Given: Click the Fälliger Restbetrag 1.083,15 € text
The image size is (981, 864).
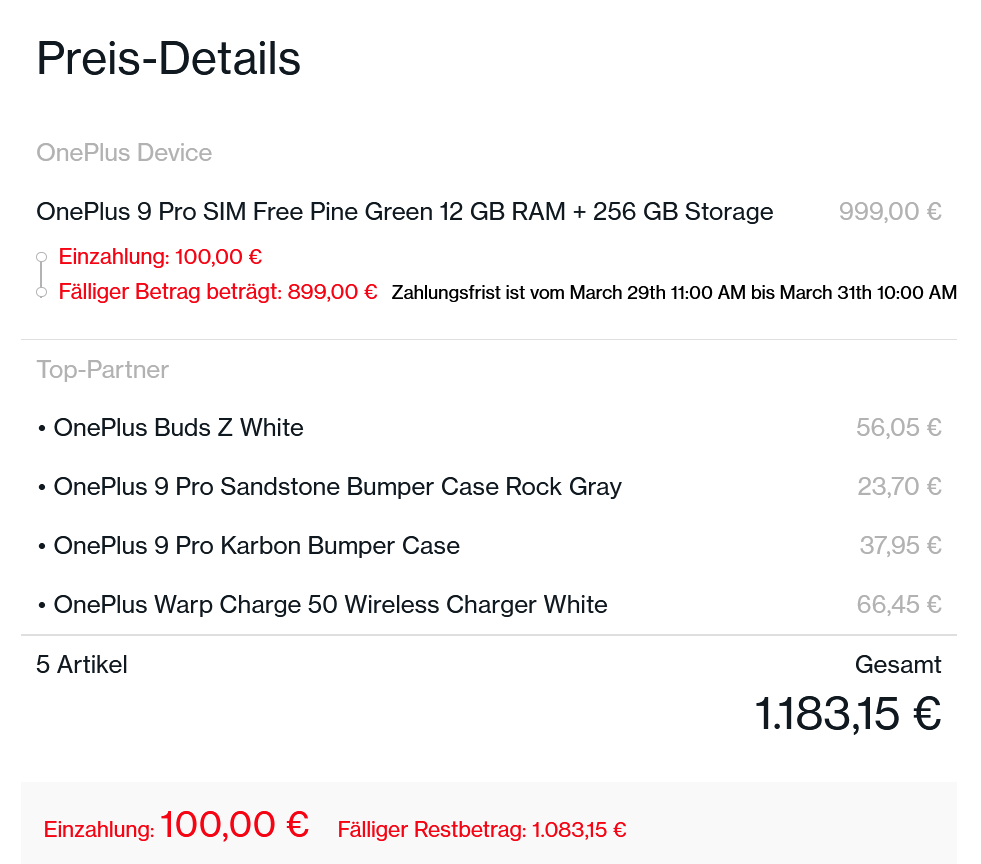Looking at the screenshot, I should coord(481,830).
